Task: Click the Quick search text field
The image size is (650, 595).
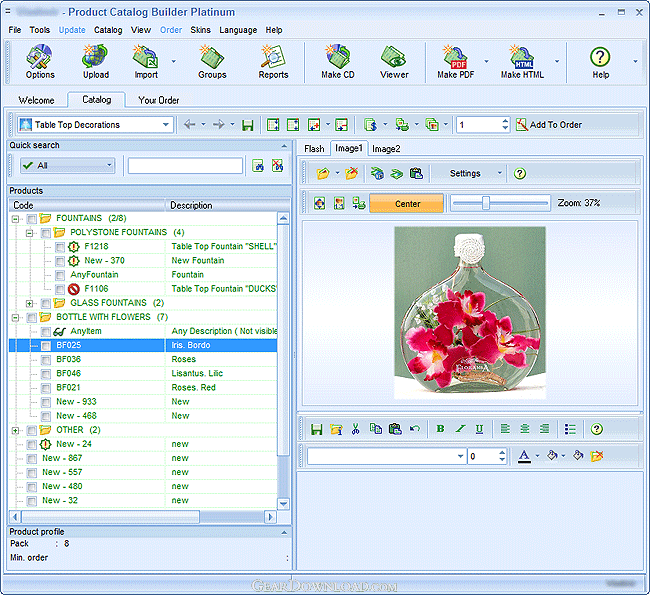Action: click(x=185, y=165)
